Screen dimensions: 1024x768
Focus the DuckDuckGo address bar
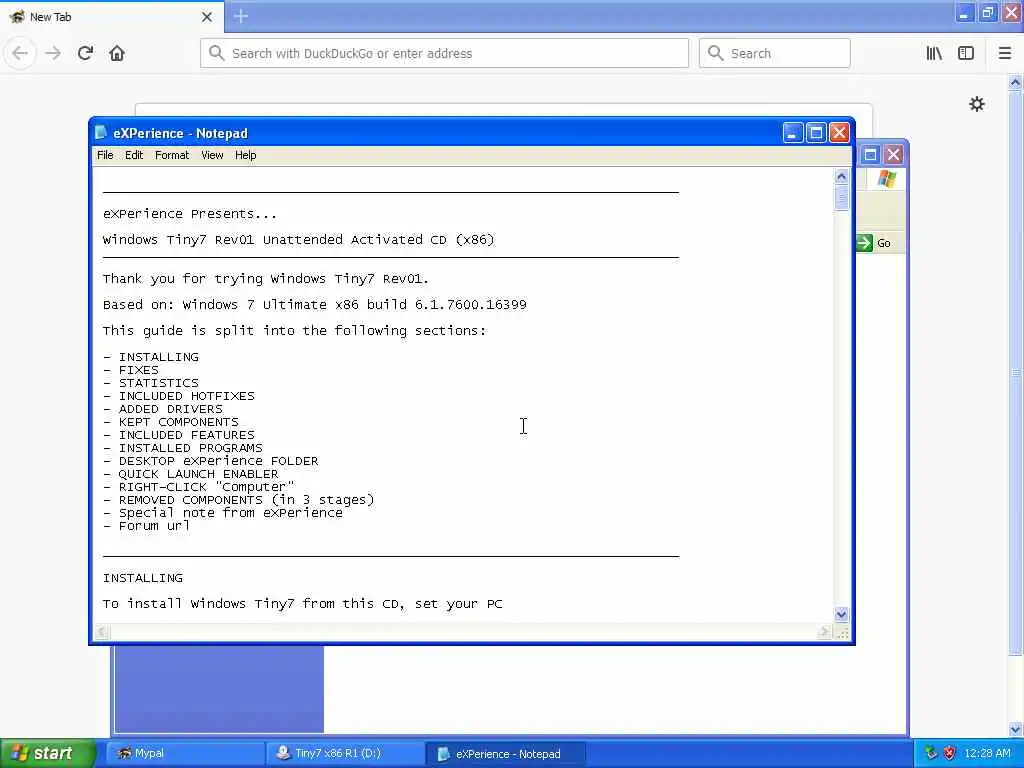click(445, 53)
